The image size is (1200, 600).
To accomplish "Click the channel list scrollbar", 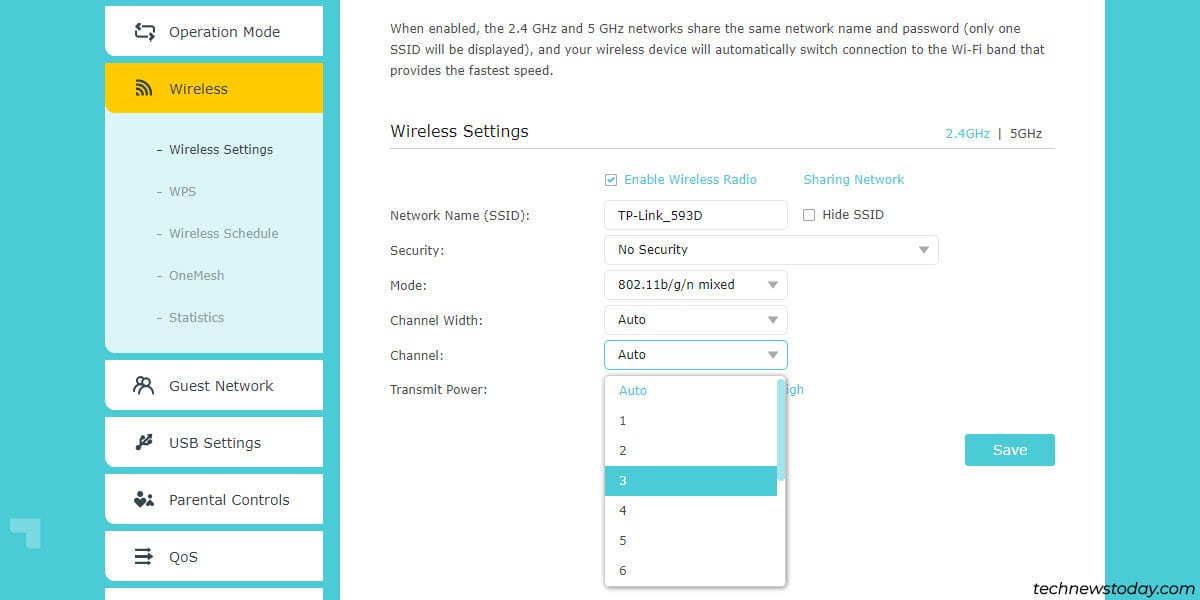I will click(781, 430).
